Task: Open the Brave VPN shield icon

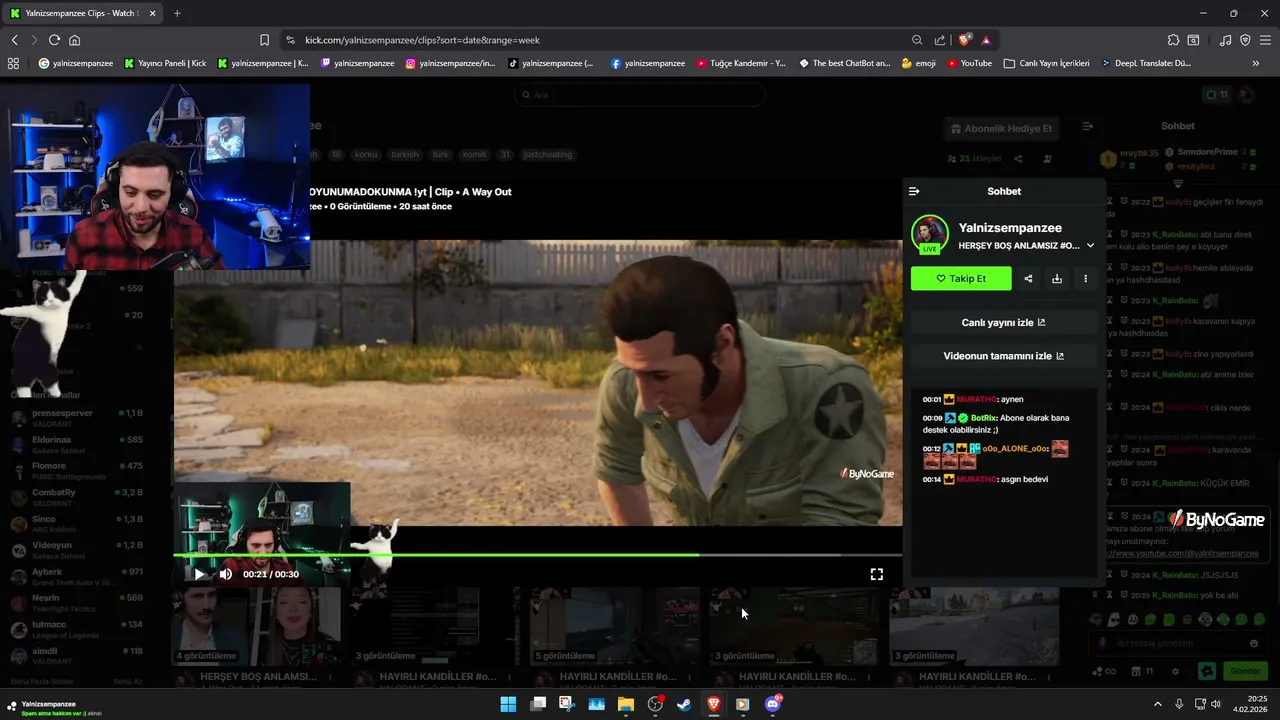Action: point(1245,40)
